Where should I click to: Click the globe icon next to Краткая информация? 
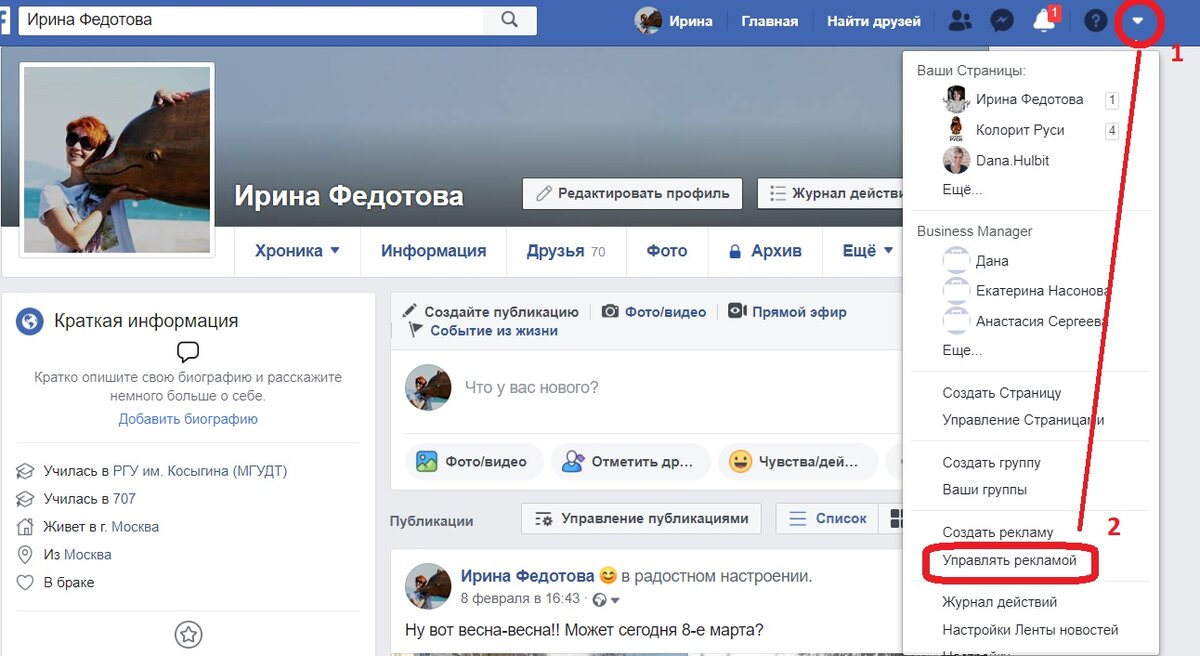pyautogui.click(x=30, y=321)
